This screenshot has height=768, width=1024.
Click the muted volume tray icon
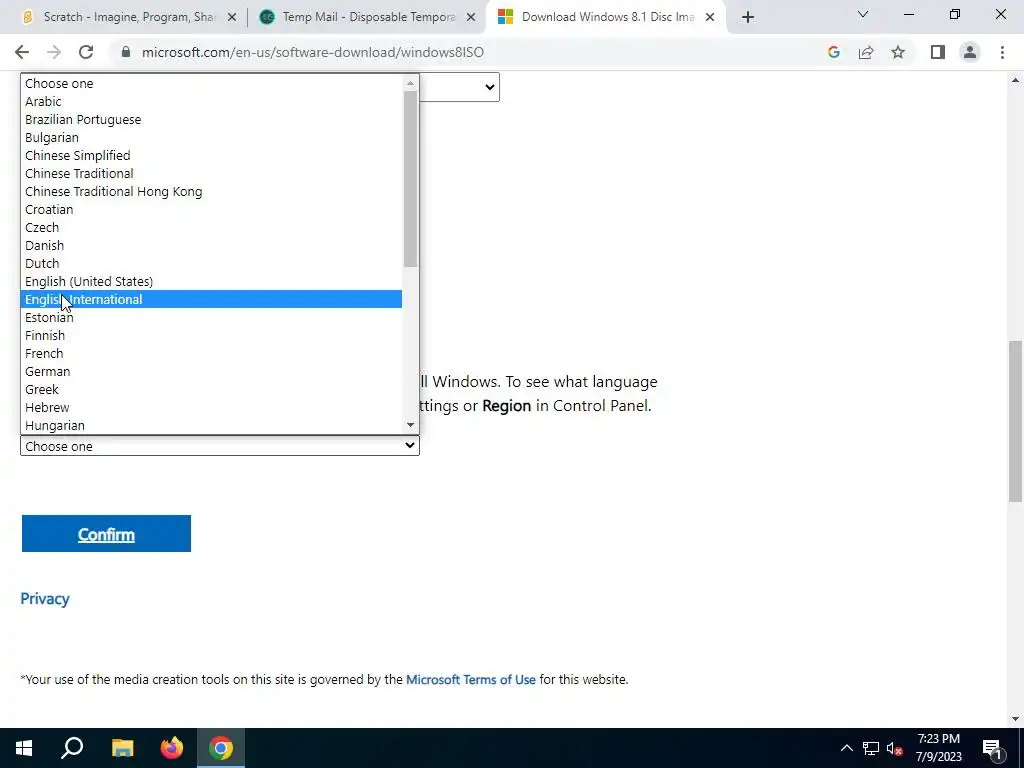[x=894, y=748]
